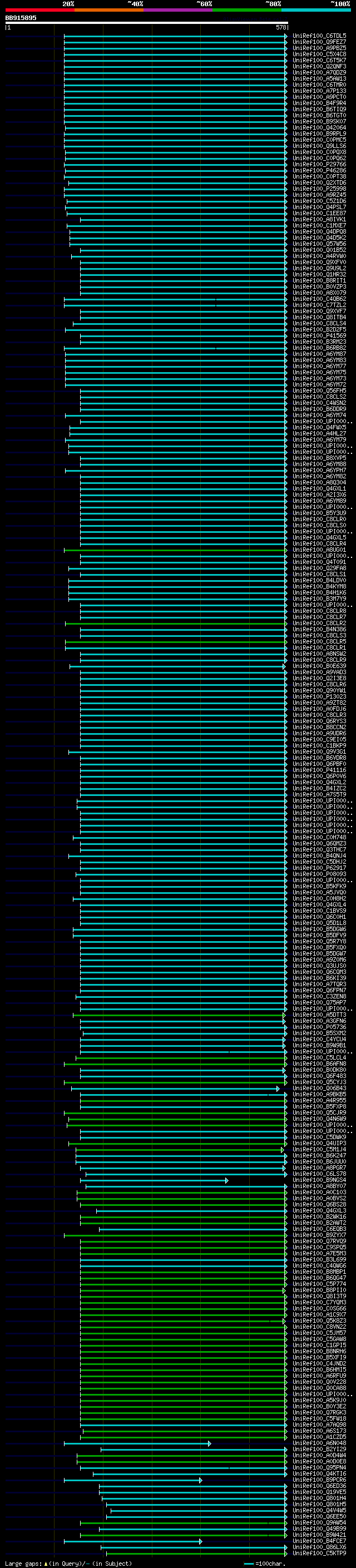Select UniRef100_A7AQ98 entry

(319, 1424)
